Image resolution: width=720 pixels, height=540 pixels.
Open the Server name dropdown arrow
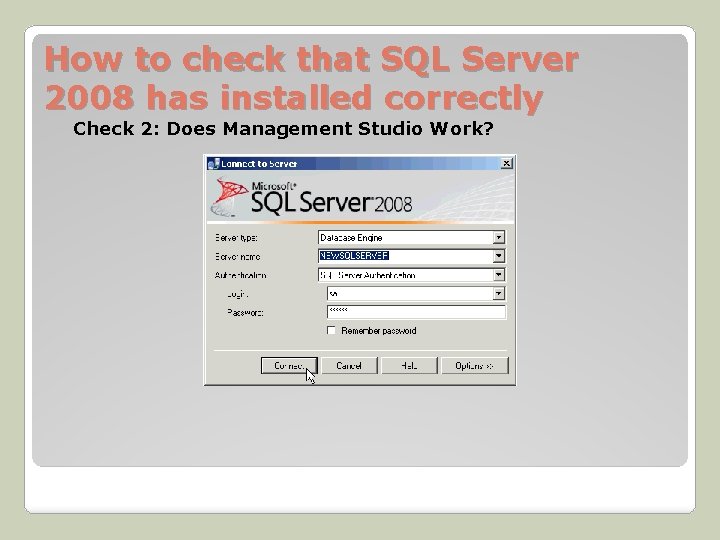(499, 256)
